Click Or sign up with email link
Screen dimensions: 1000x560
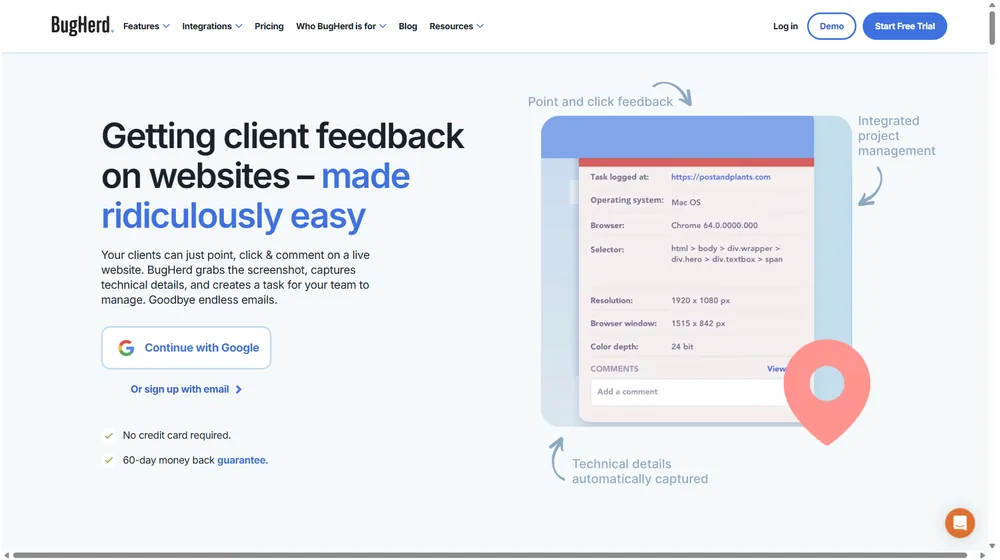(186, 389)
